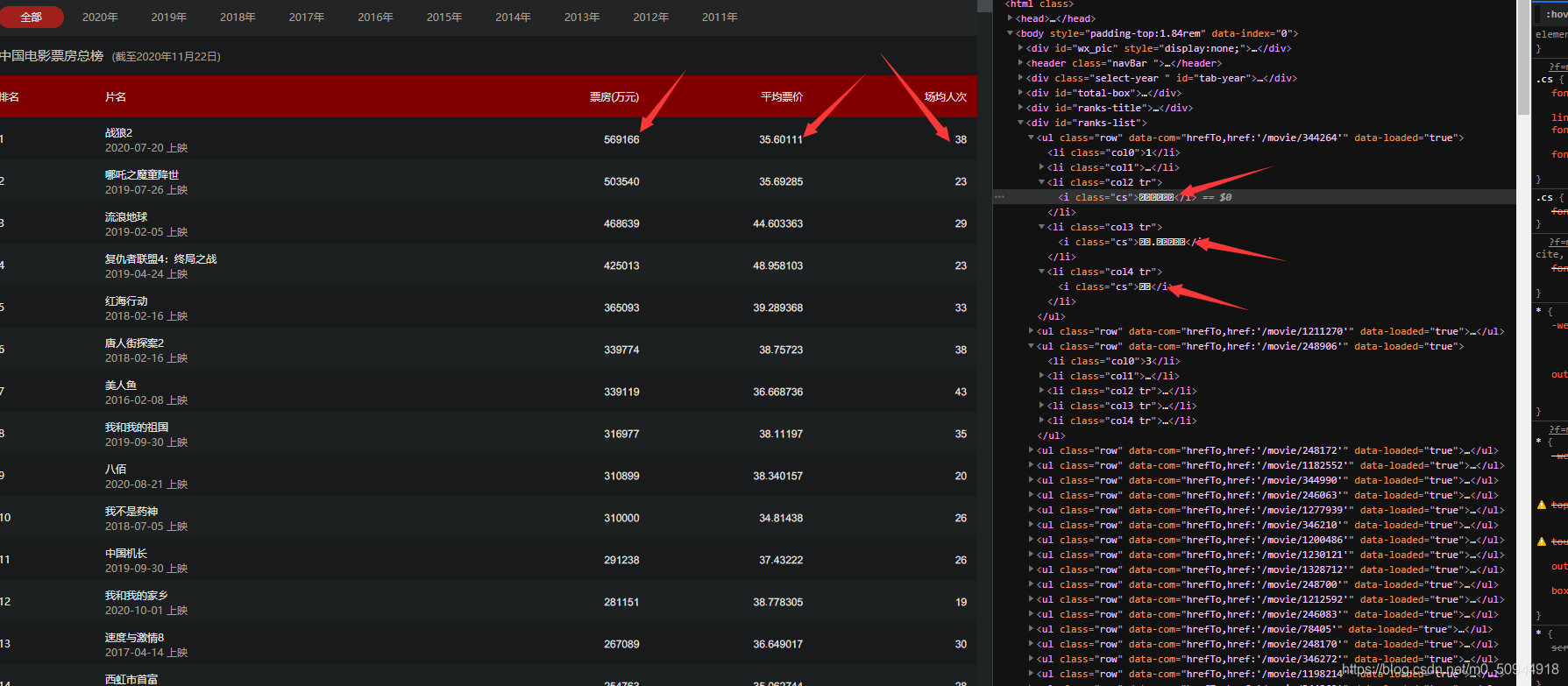Expand the ul row for movie/1182552

(1032, 465)
